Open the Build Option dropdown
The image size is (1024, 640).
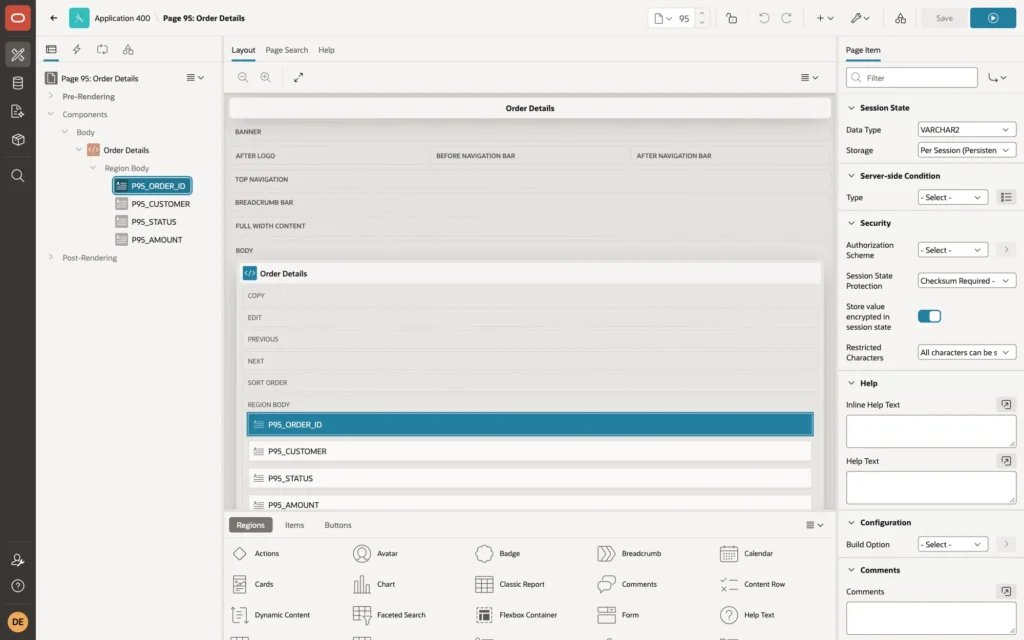click(952, 544)
